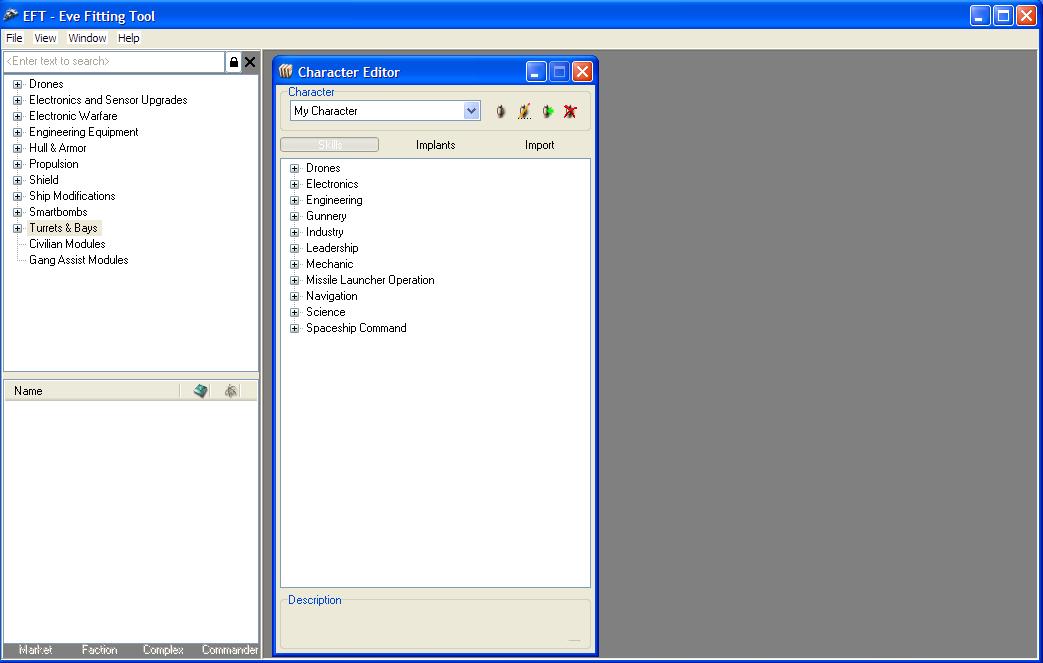The height and width of the screenshot is (663, 1043).
Task: Open the Help menu
Action: click(128, 38)
